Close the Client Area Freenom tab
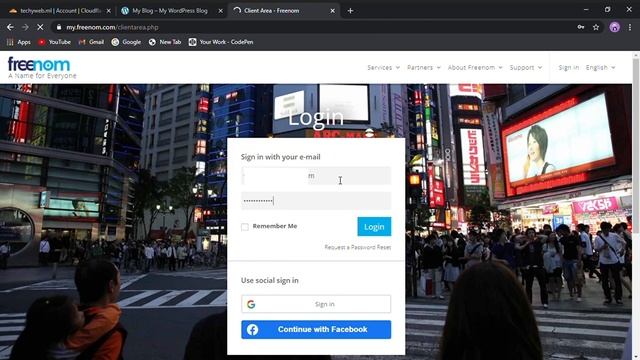This screenshot has height=360, width=640. click(x=332, y=11)
